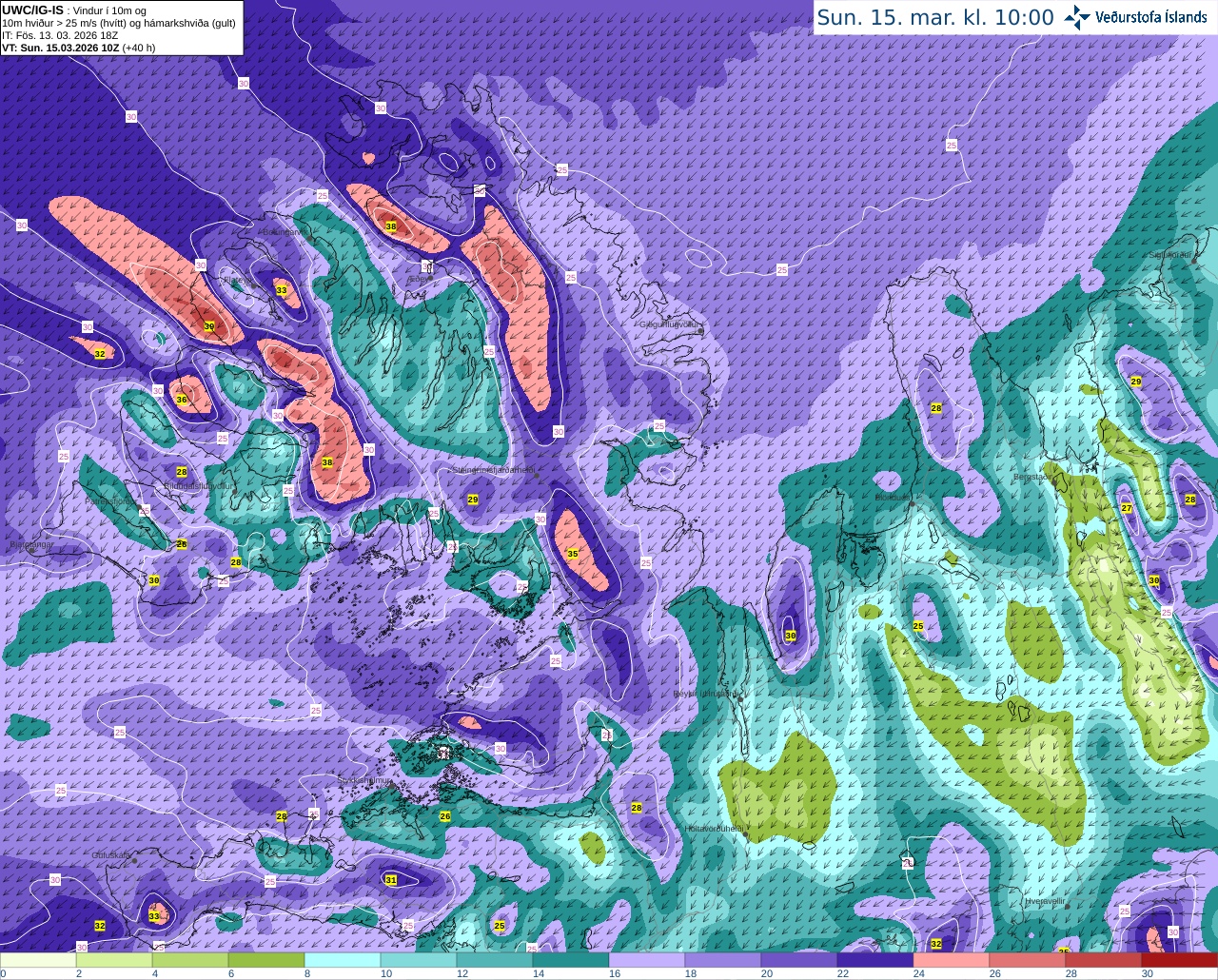Select the 12–14 m/s teal legend swatch
Viewport: 1218px width, 980px height.
coord(495,960)
